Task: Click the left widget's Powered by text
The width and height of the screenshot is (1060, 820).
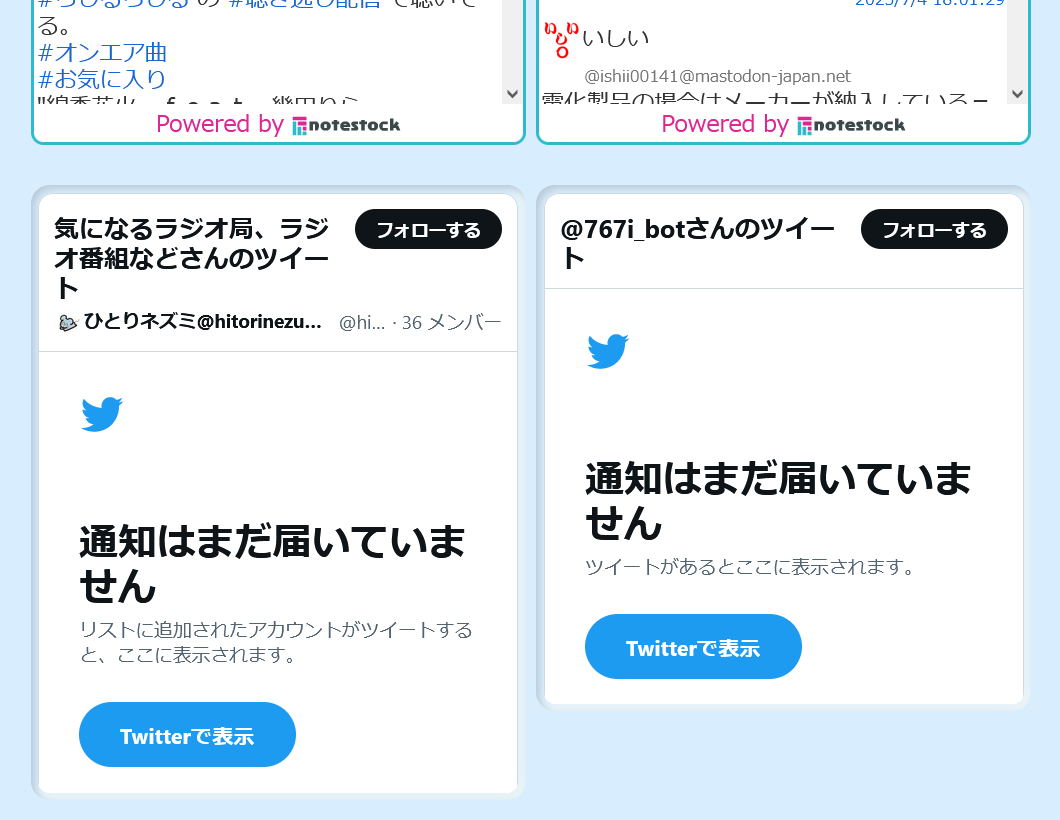Action: pyautogui.click(x=220, y=124)
